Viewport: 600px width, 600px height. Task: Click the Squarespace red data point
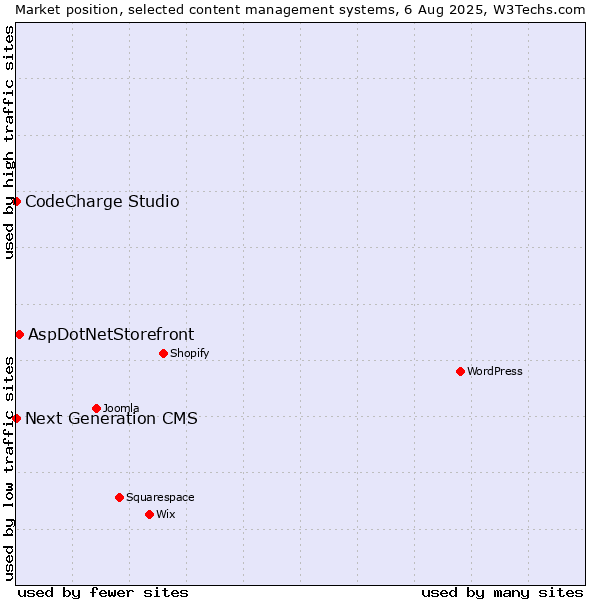tap(119, 497)
